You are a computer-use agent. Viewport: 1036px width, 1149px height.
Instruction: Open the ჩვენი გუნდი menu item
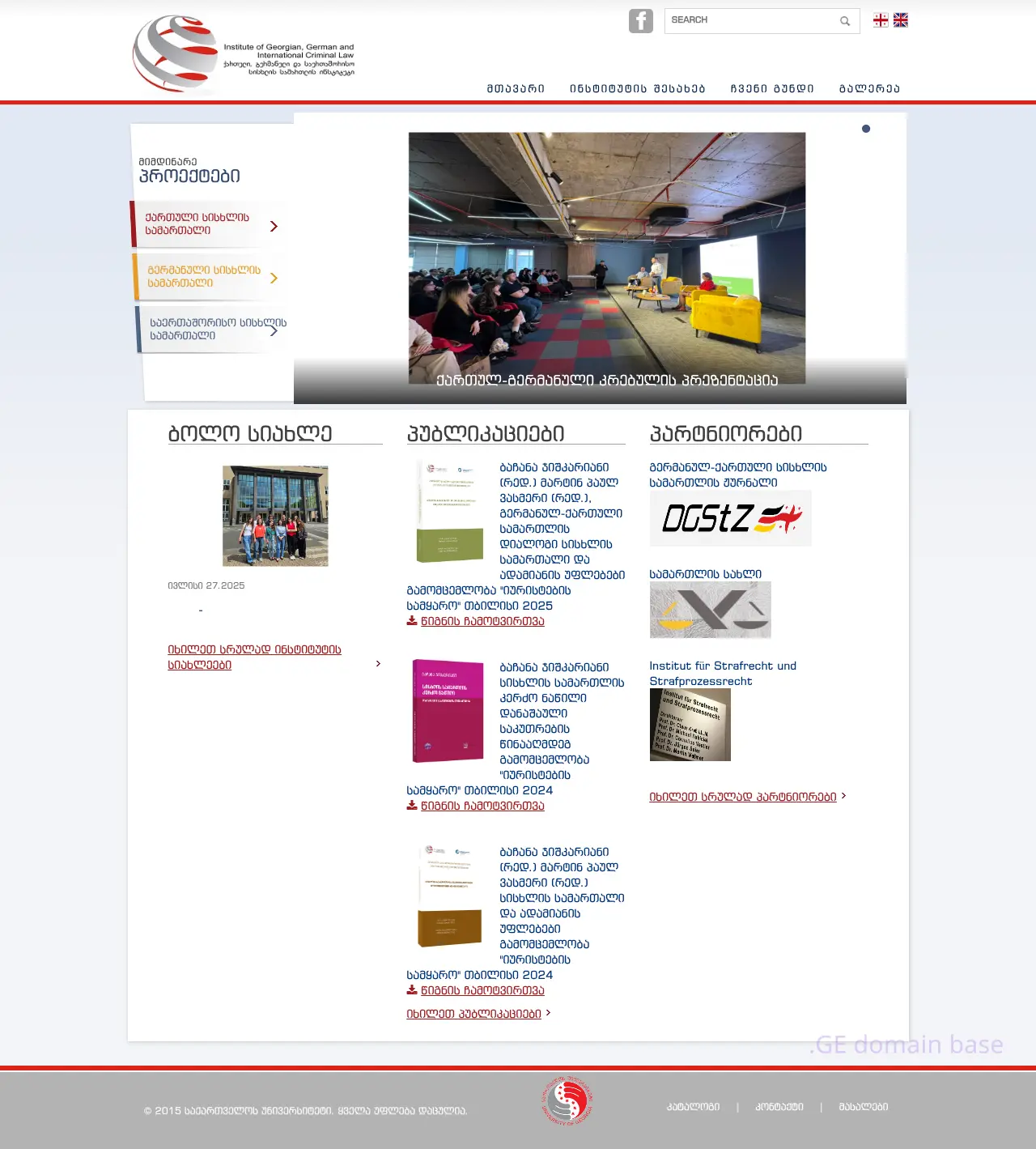(771, 89)
